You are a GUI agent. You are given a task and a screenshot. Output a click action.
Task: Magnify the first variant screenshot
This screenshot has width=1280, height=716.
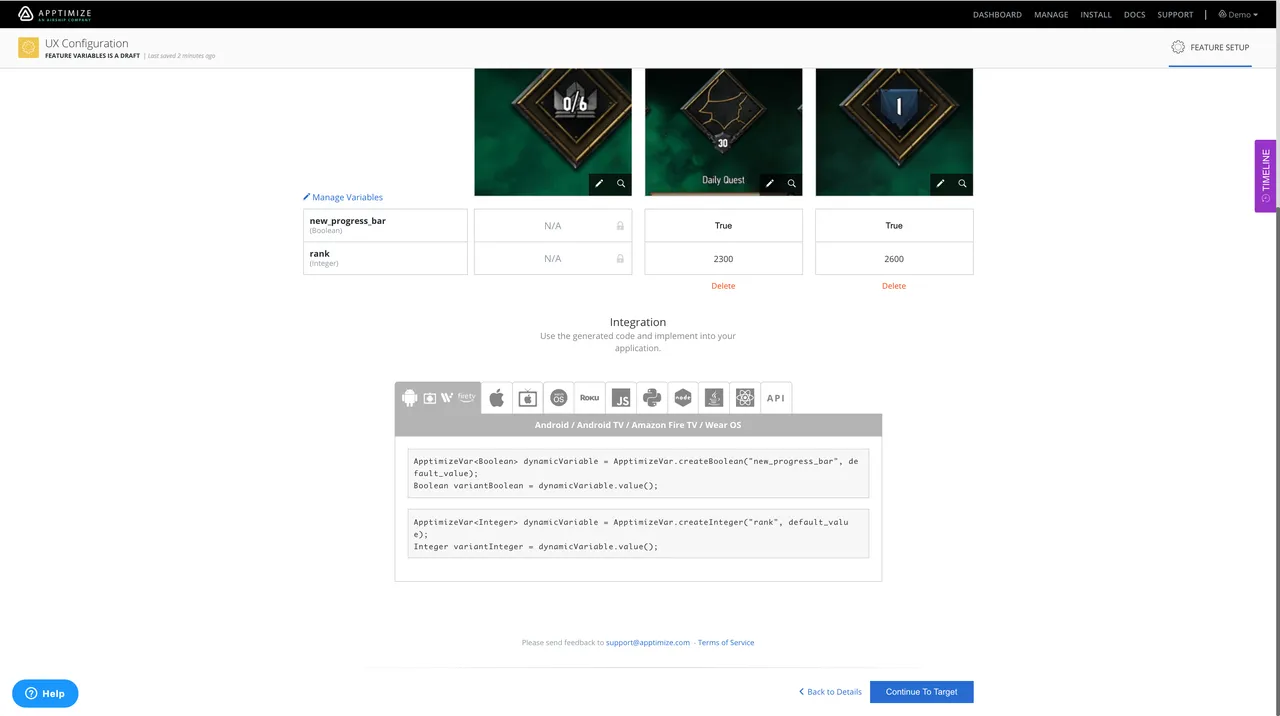621,184
